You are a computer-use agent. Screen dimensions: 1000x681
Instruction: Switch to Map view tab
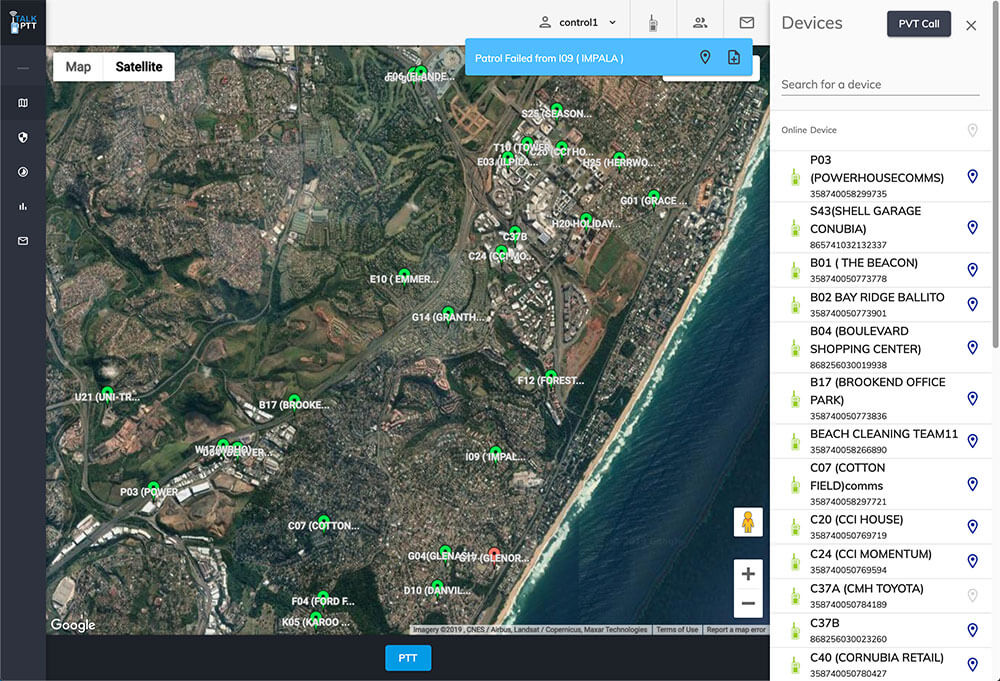[x=78, y=67]
